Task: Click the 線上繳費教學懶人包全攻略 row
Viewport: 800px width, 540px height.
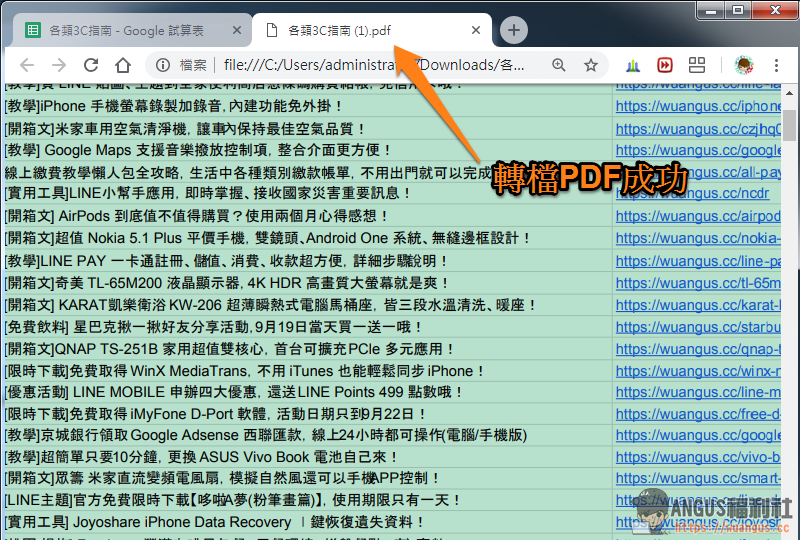Action: click(248, 173)
